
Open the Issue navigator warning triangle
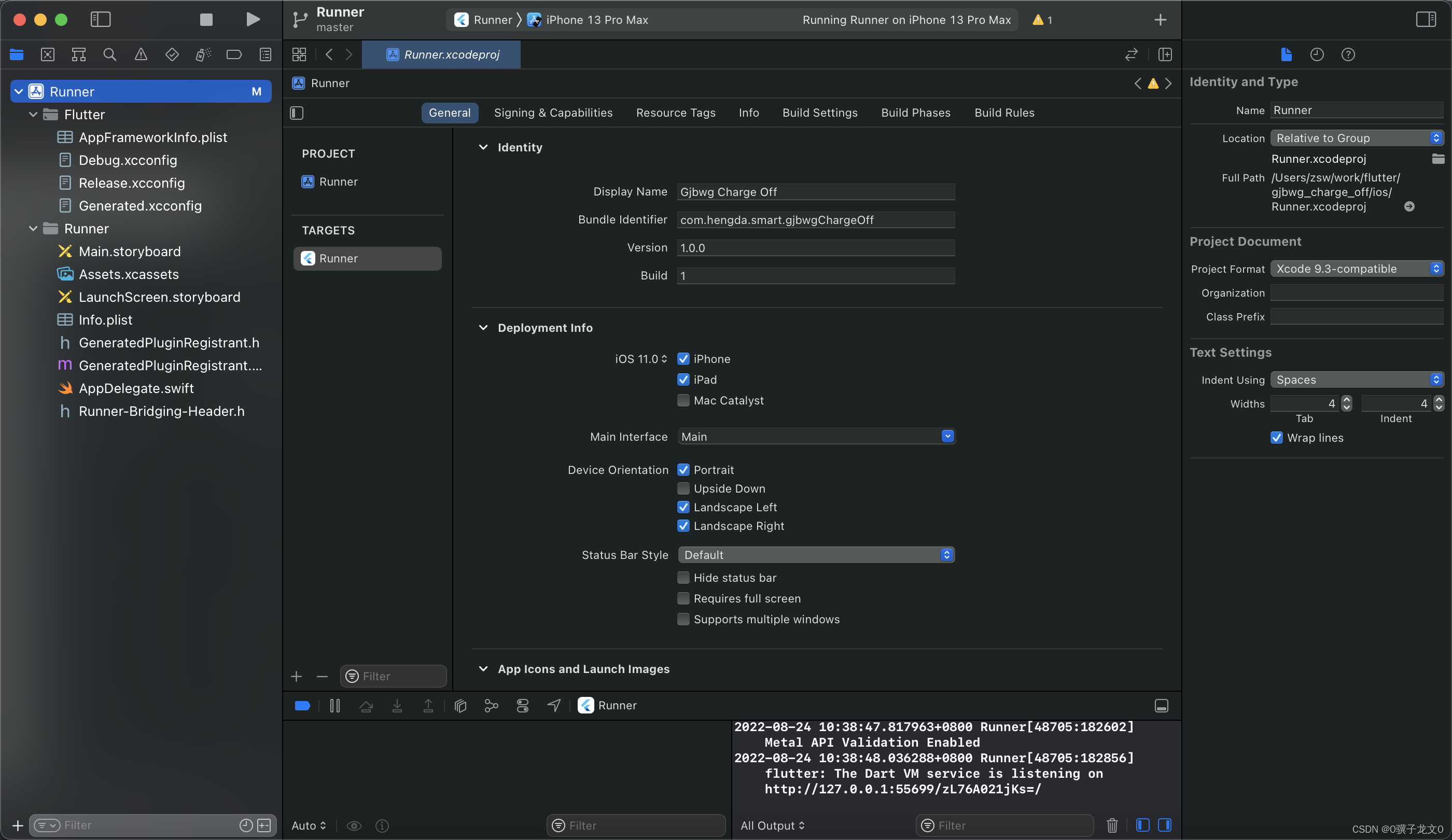(141, 55)
